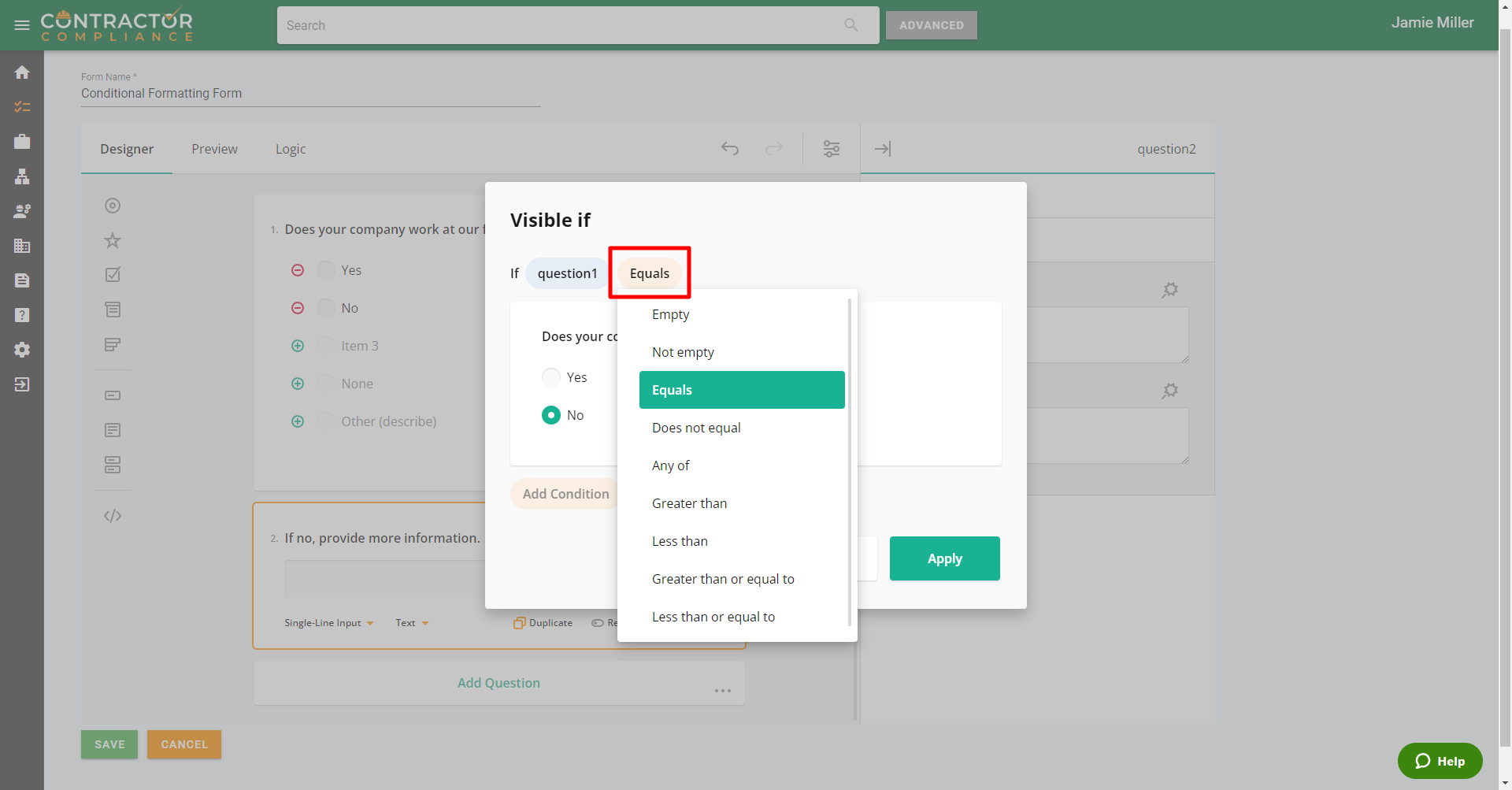
Task: Open the briefcase icon in sidebar
Action: pyautogui.click(x=22, y=142)
